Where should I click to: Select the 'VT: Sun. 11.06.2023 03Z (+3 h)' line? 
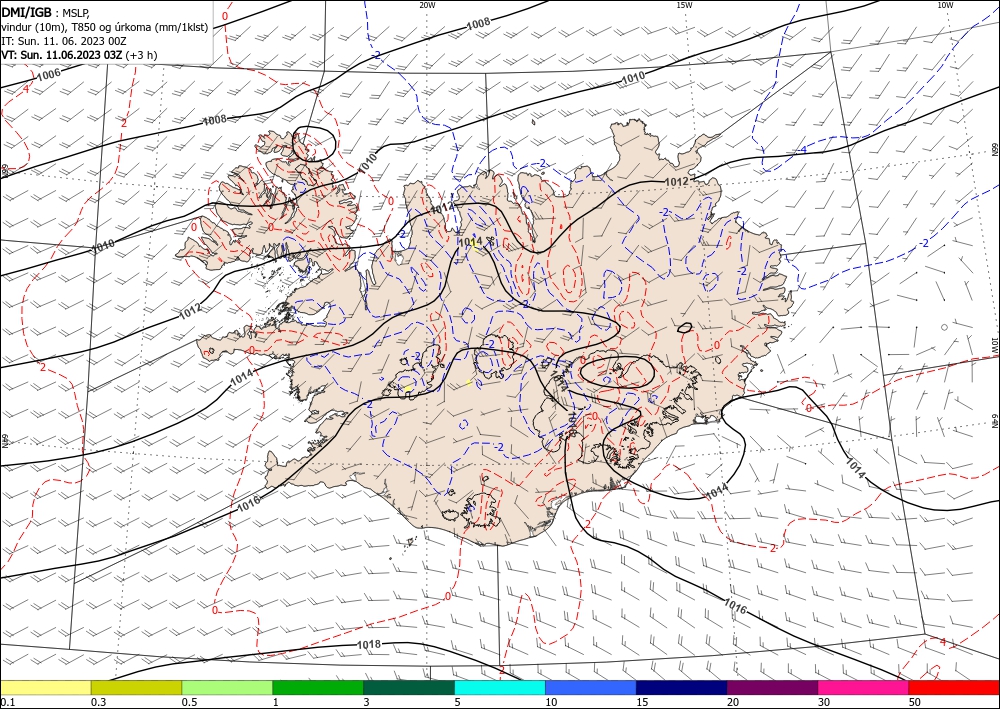pyautogui.click(x=79, y=55)
